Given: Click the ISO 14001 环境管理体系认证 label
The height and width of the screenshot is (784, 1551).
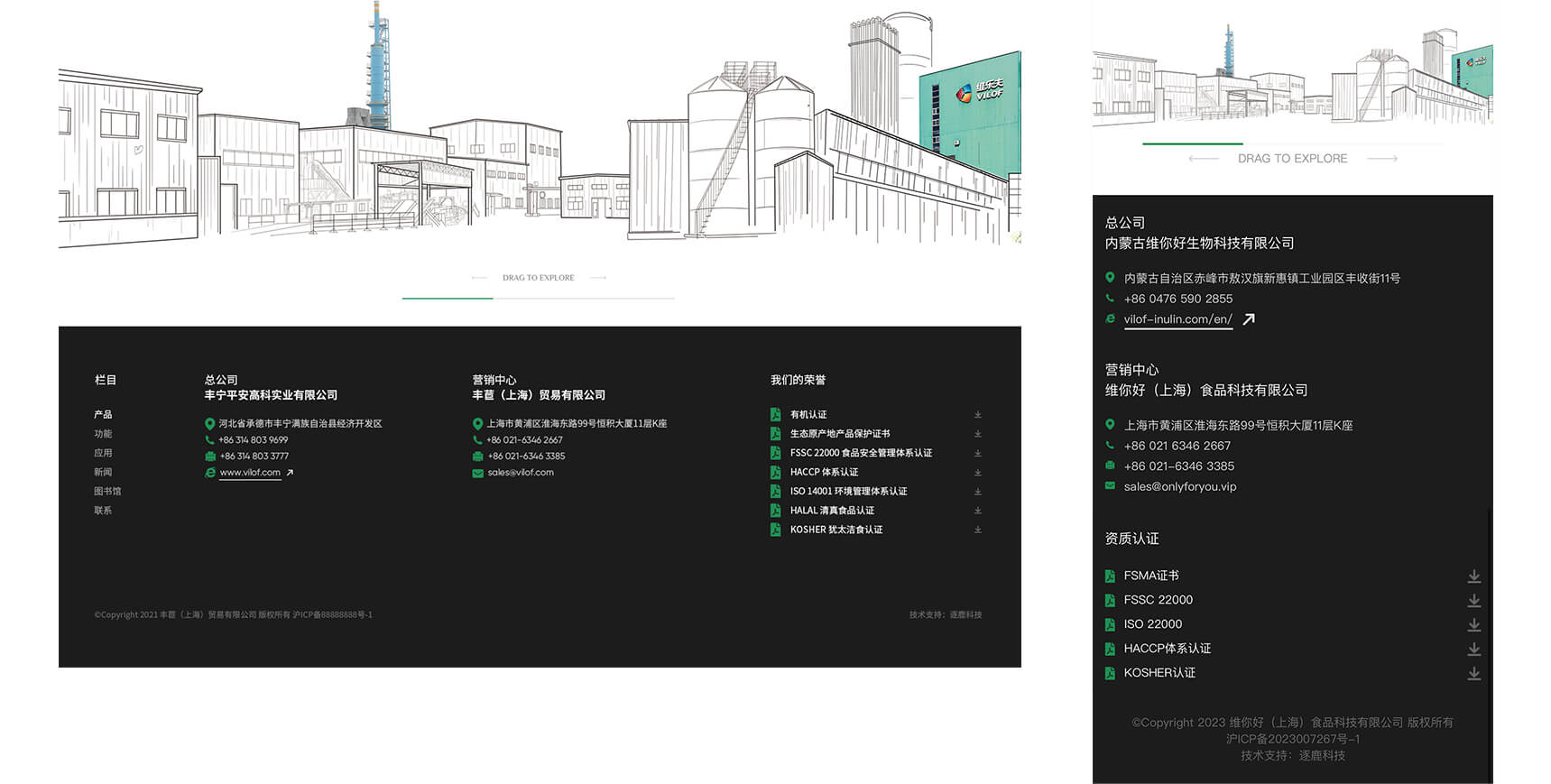Looking at the screenshot, I should click(848, 492).
